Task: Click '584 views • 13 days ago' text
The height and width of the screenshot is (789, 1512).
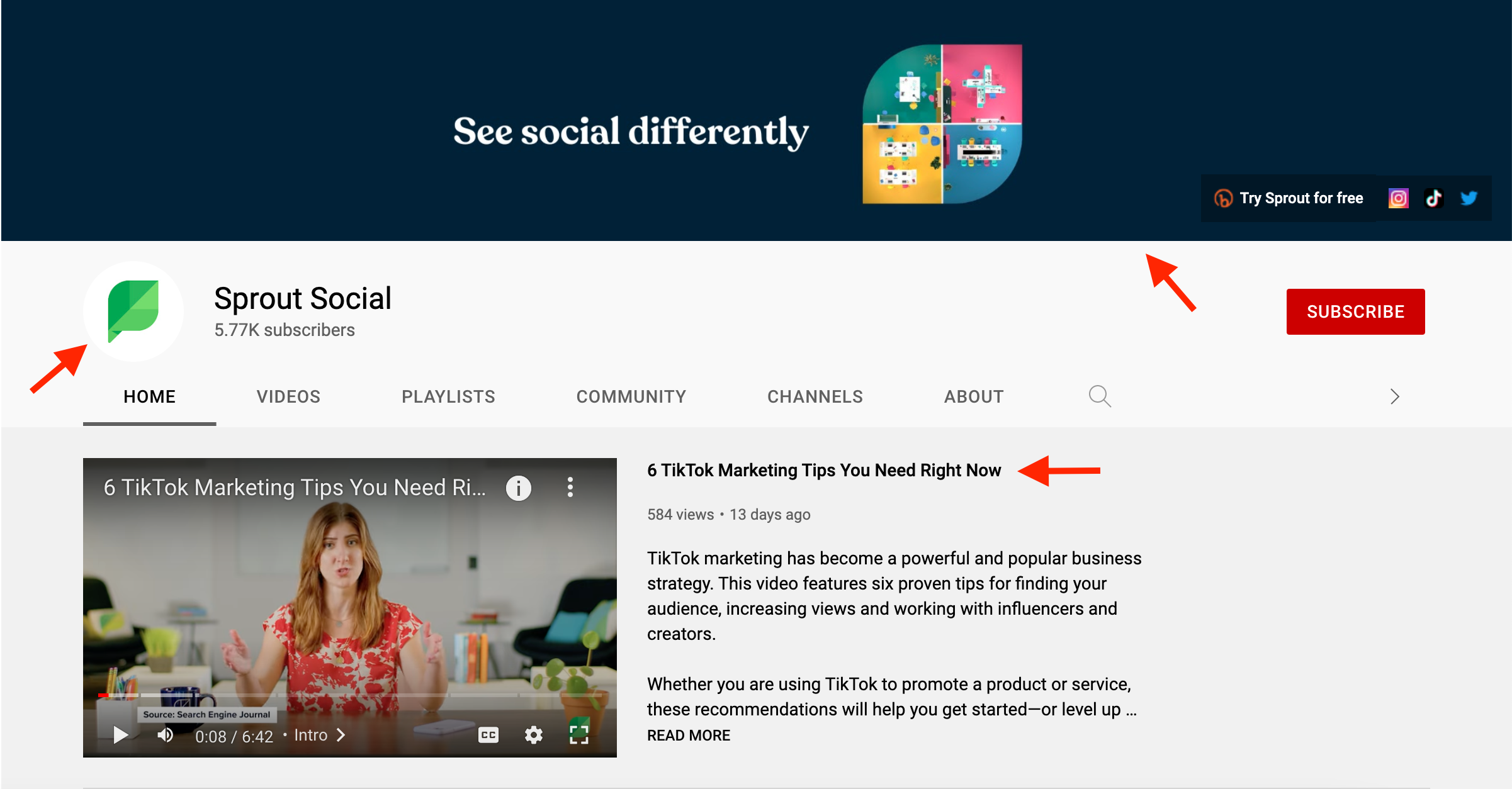Action: (x=729, y=515)
